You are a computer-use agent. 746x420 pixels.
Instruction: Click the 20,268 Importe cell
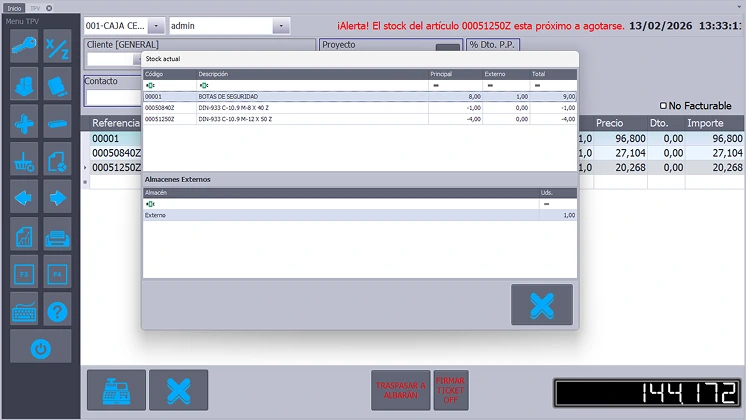[x=715, y=167]
